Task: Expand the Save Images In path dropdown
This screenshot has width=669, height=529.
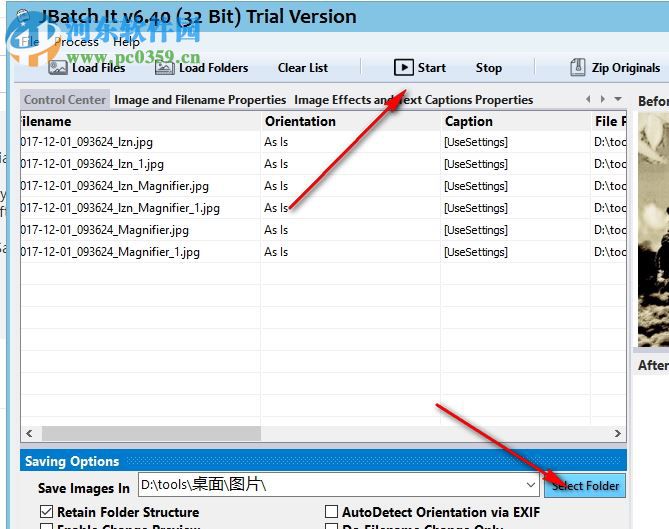Action: click(x=531, y=485)
